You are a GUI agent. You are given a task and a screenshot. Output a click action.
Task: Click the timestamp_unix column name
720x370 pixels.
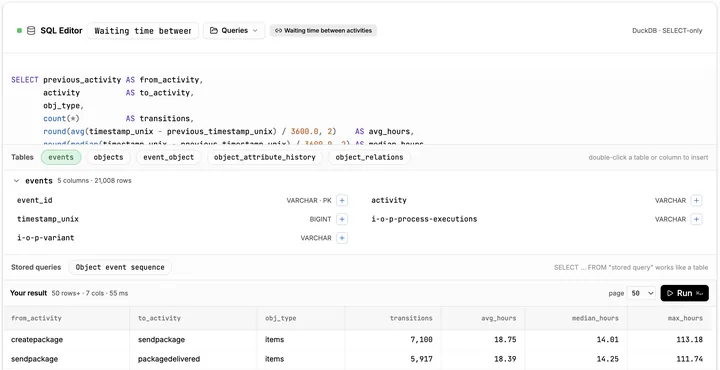click(48, 219)
